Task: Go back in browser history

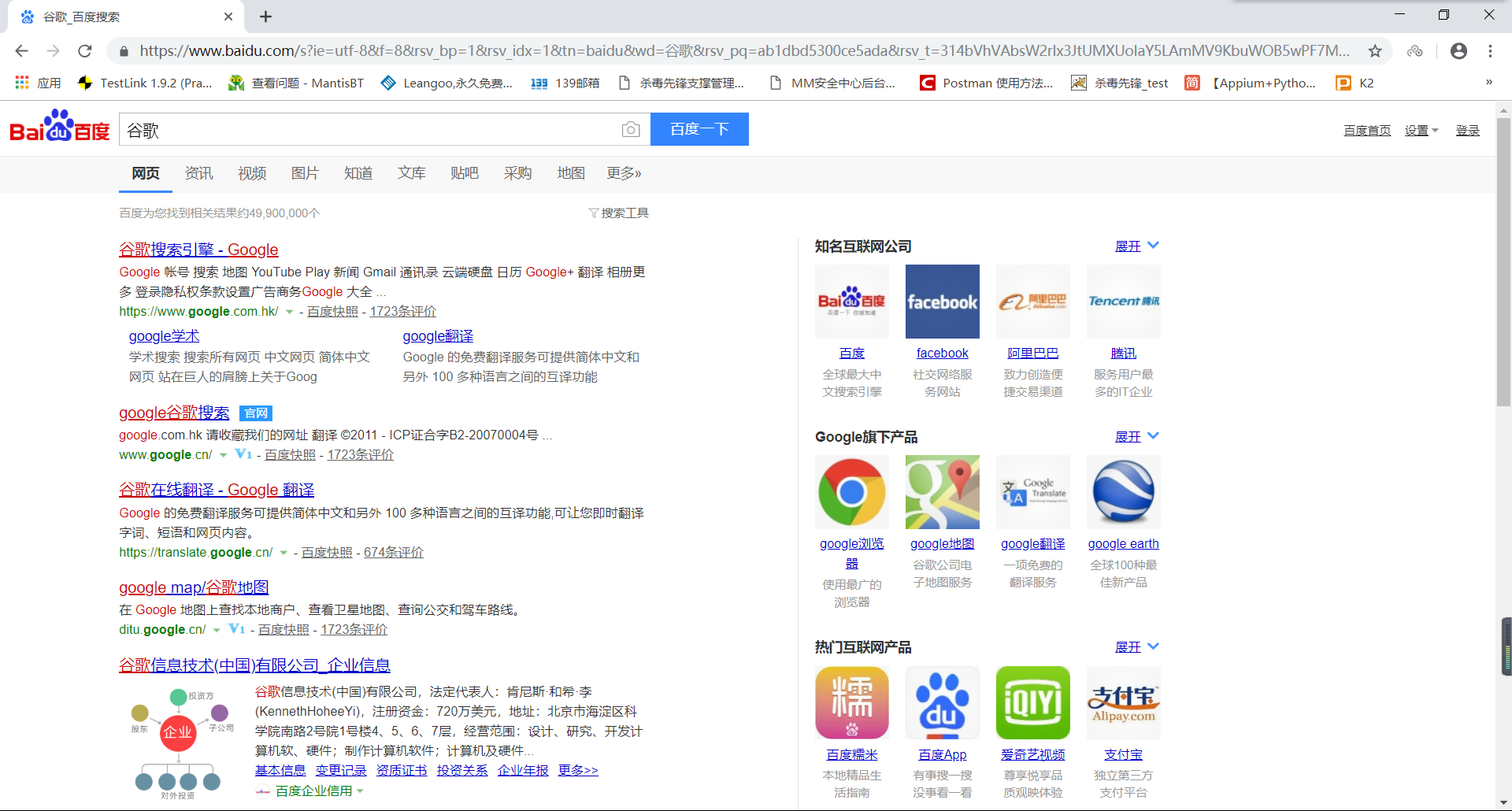Action: point(21,51)
